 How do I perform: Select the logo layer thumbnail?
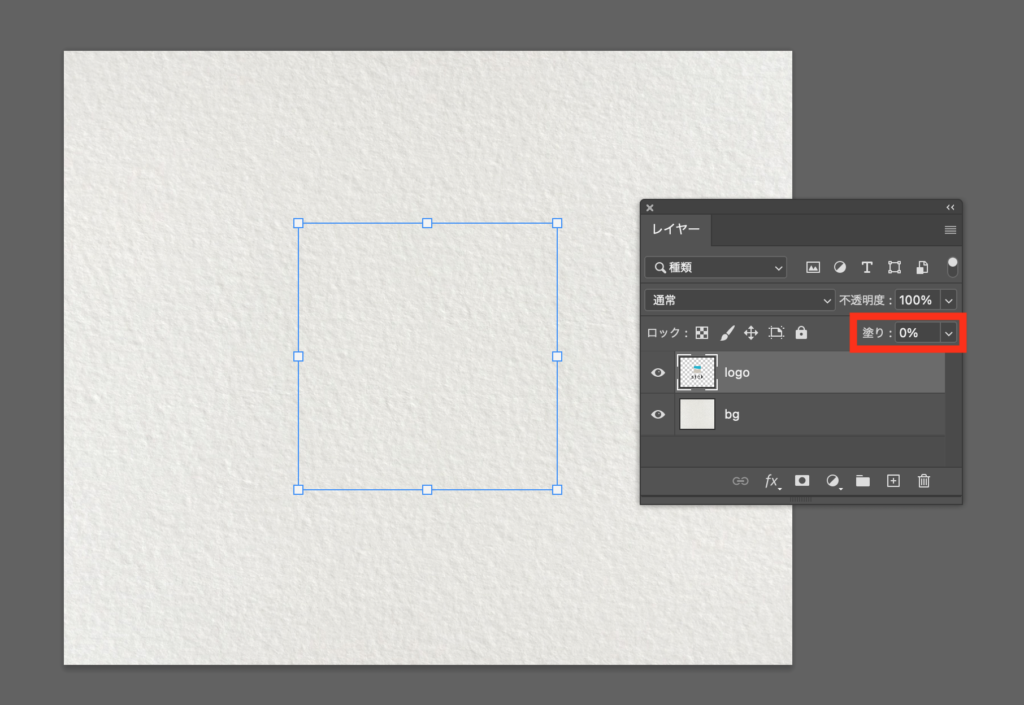tap(697, 373)
